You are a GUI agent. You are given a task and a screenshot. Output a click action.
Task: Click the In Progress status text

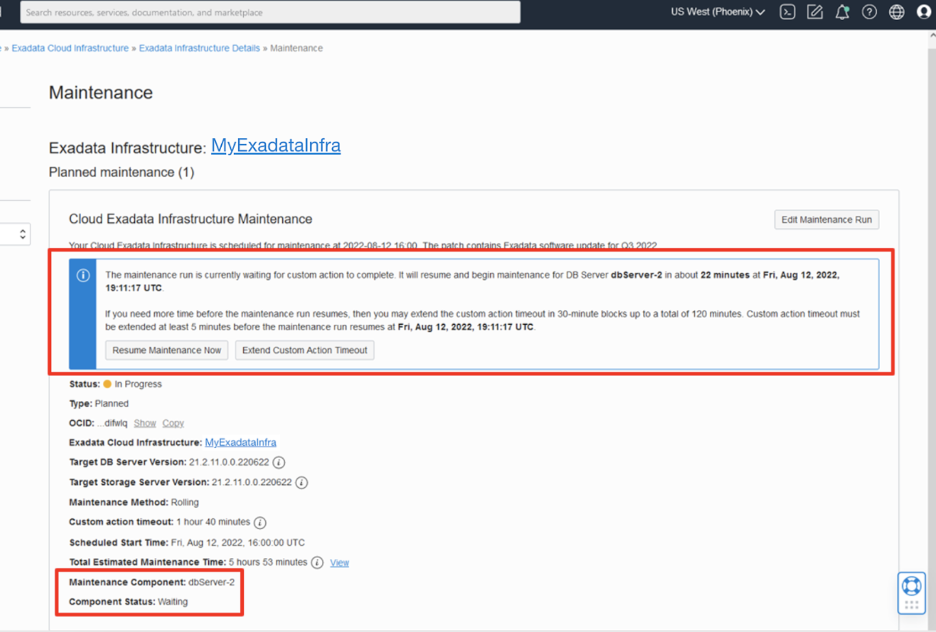(138, 384)
